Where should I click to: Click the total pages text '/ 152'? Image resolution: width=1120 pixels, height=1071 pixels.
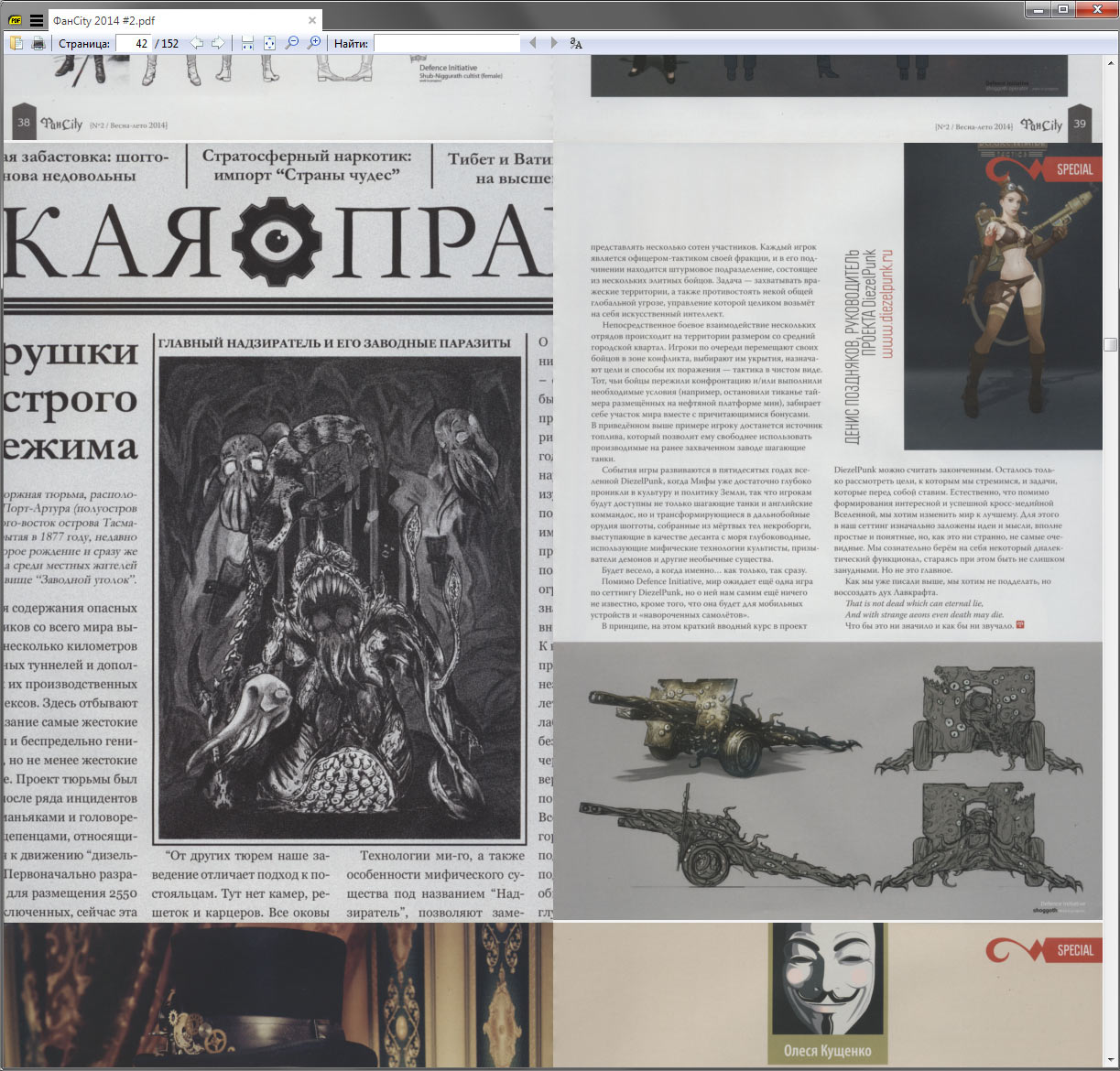coord(167,43)
